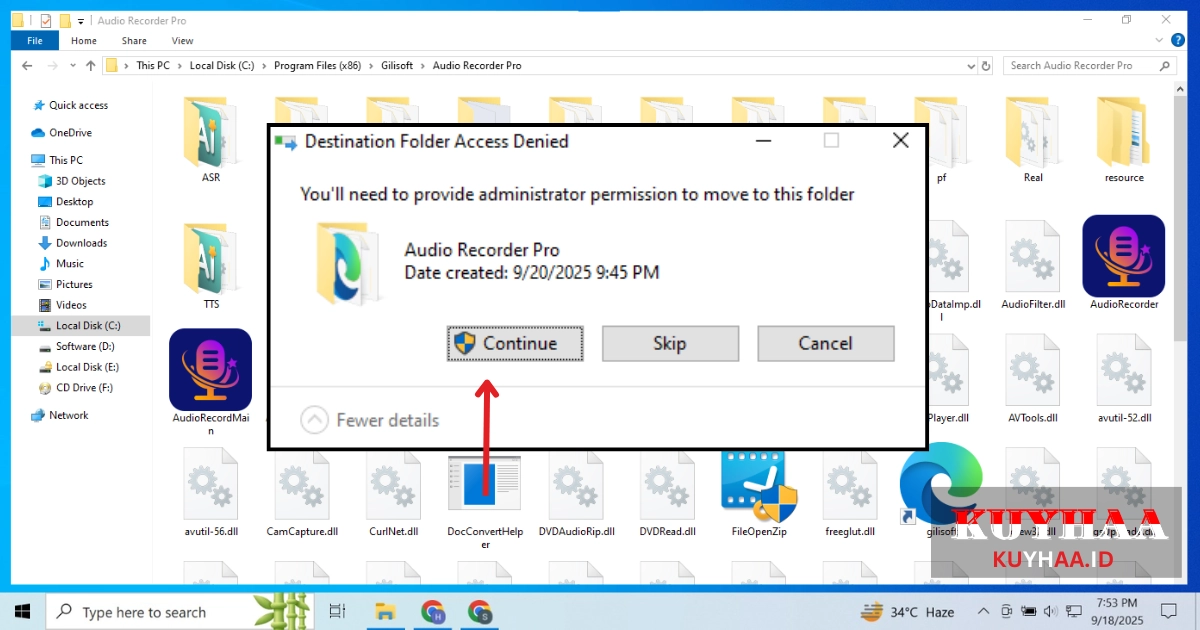This screenshot has width=1200, height=630.
Task: Select CD Drive (F:) in the sidebar
Action: pyautogui.click(x=84, y=388)
